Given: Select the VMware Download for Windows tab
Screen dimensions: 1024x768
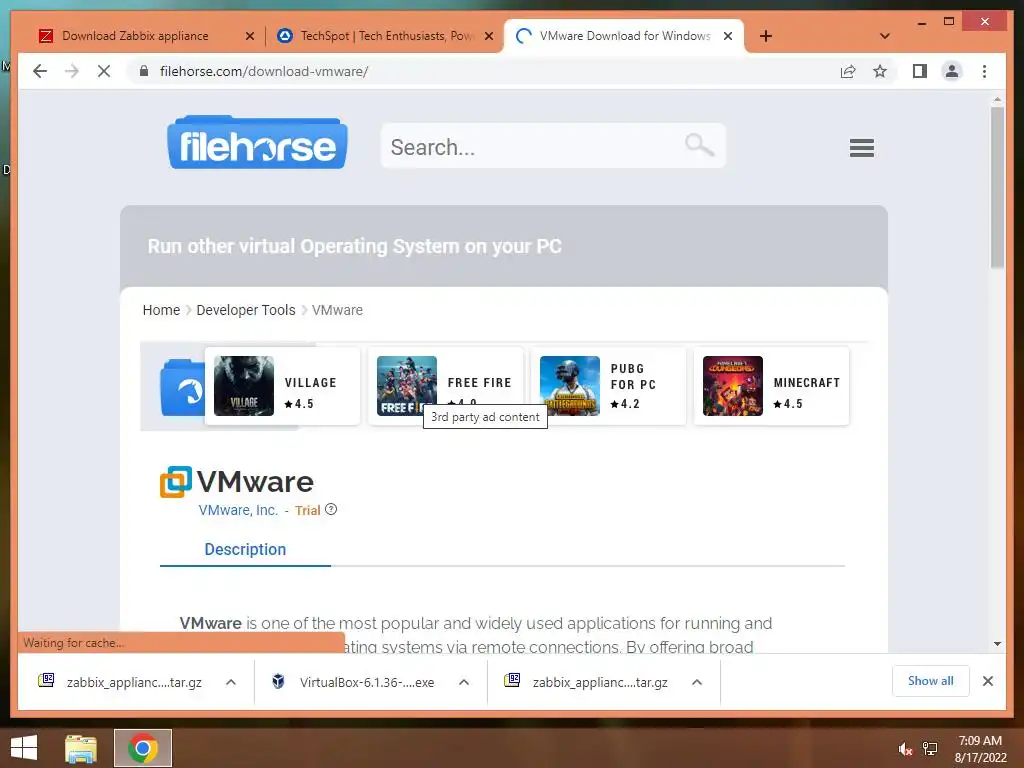Looking at the screenshot, I should 625,36.
